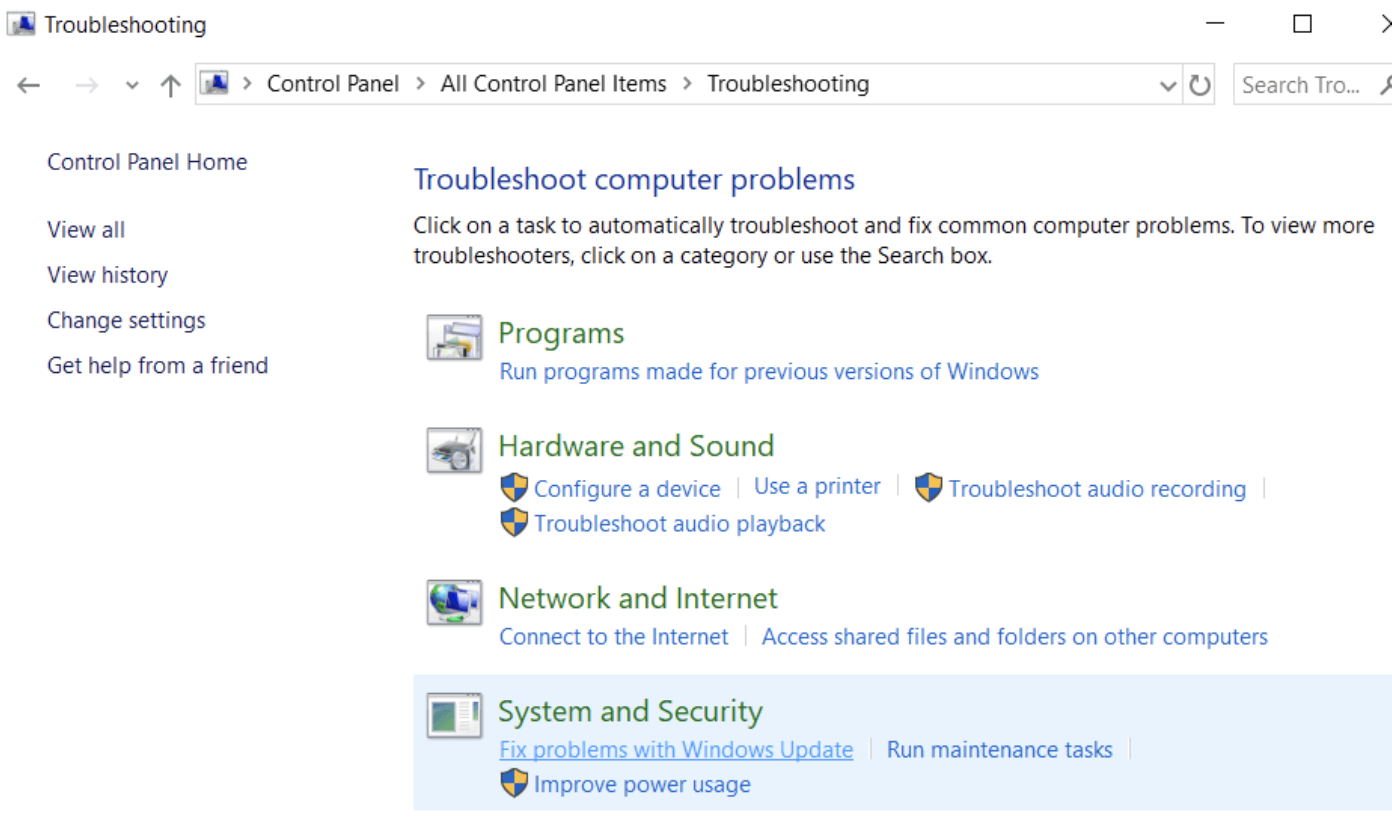The width and height of the screenshot is (1392, 824).
Task: Open Get help from a friend
Action: 158,366
